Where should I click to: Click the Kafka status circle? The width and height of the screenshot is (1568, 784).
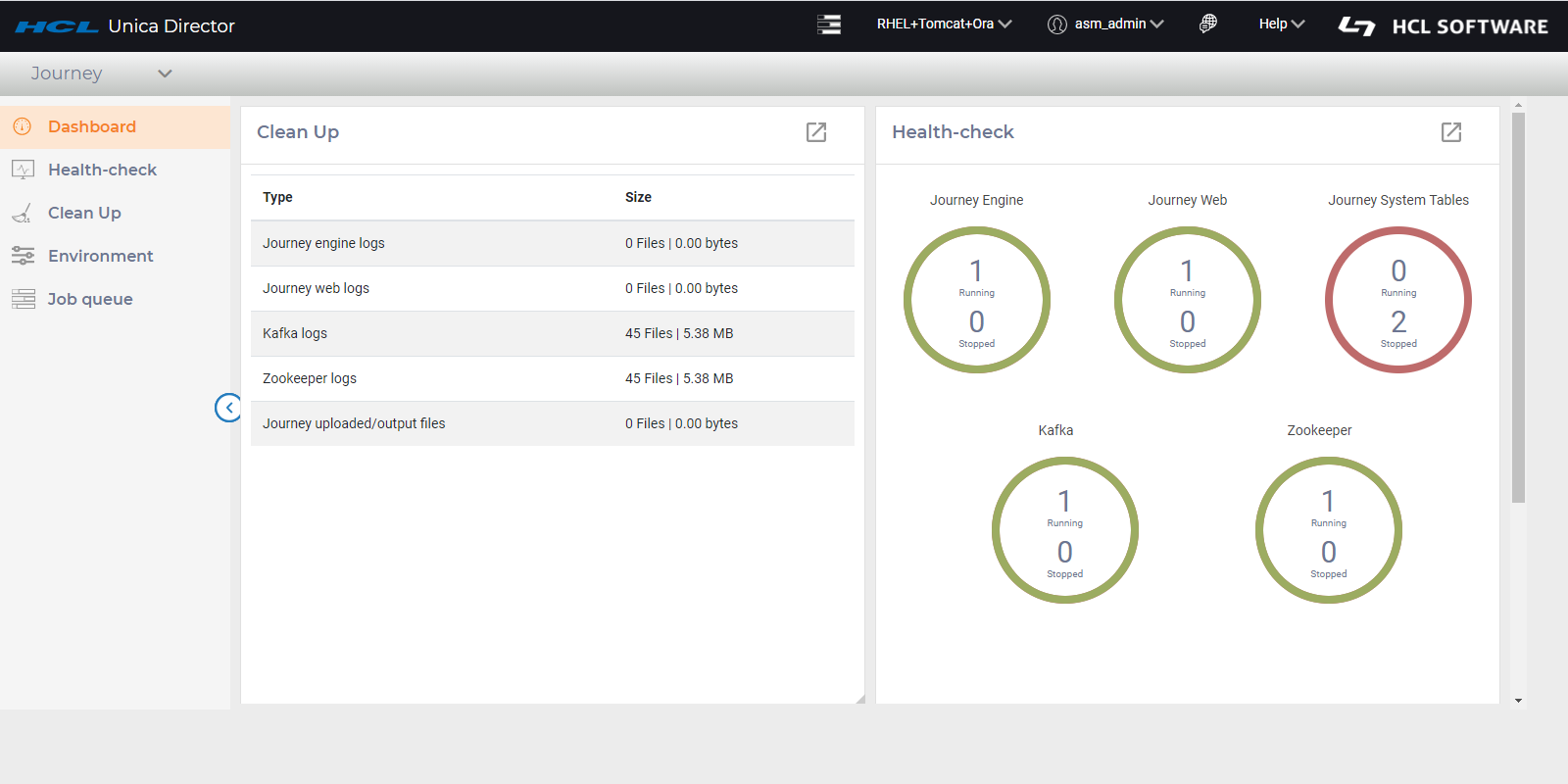tap(1065, 530)
